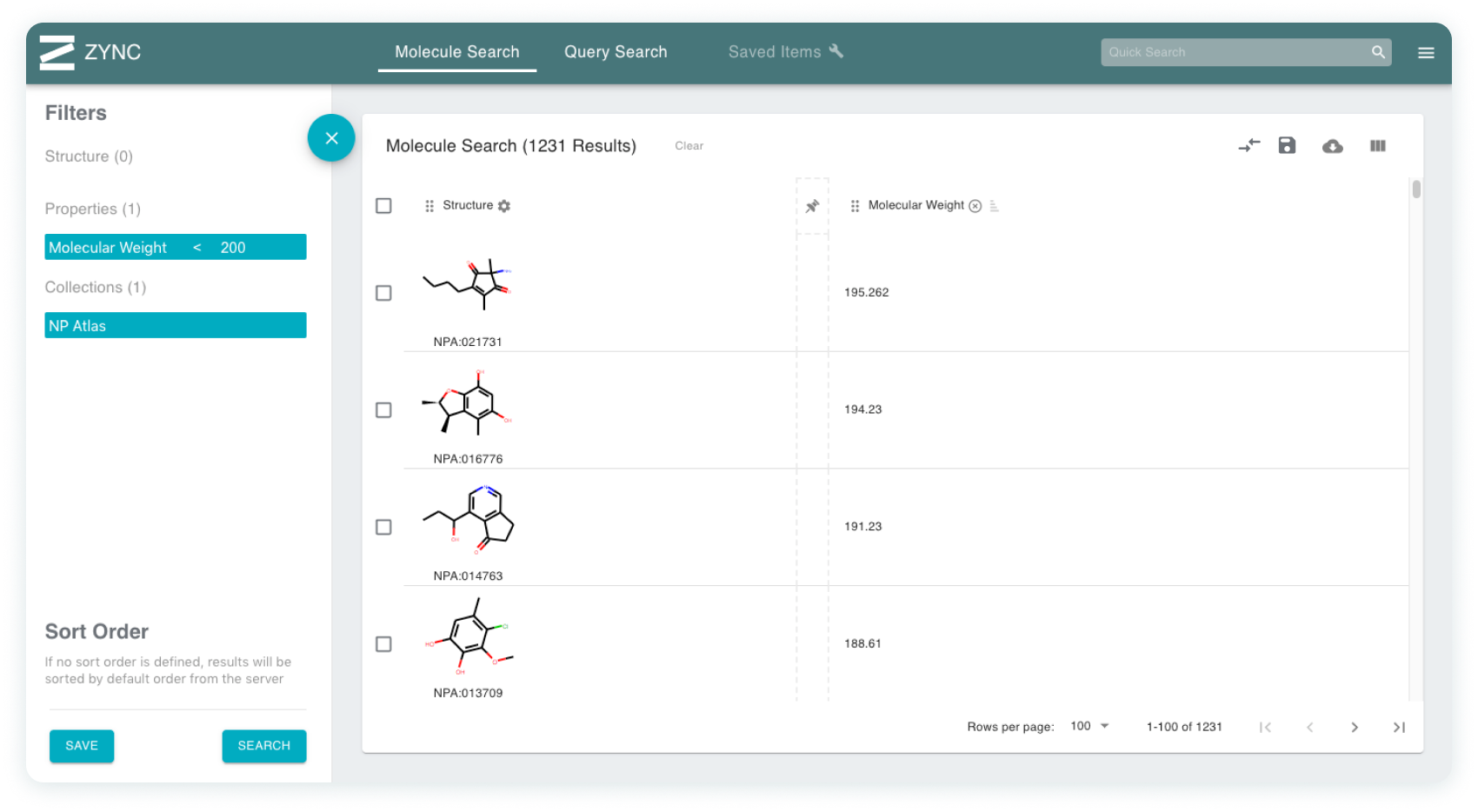Open the Rows per page dropdown
1478x812 pixels.
[x=1090, y=726]
